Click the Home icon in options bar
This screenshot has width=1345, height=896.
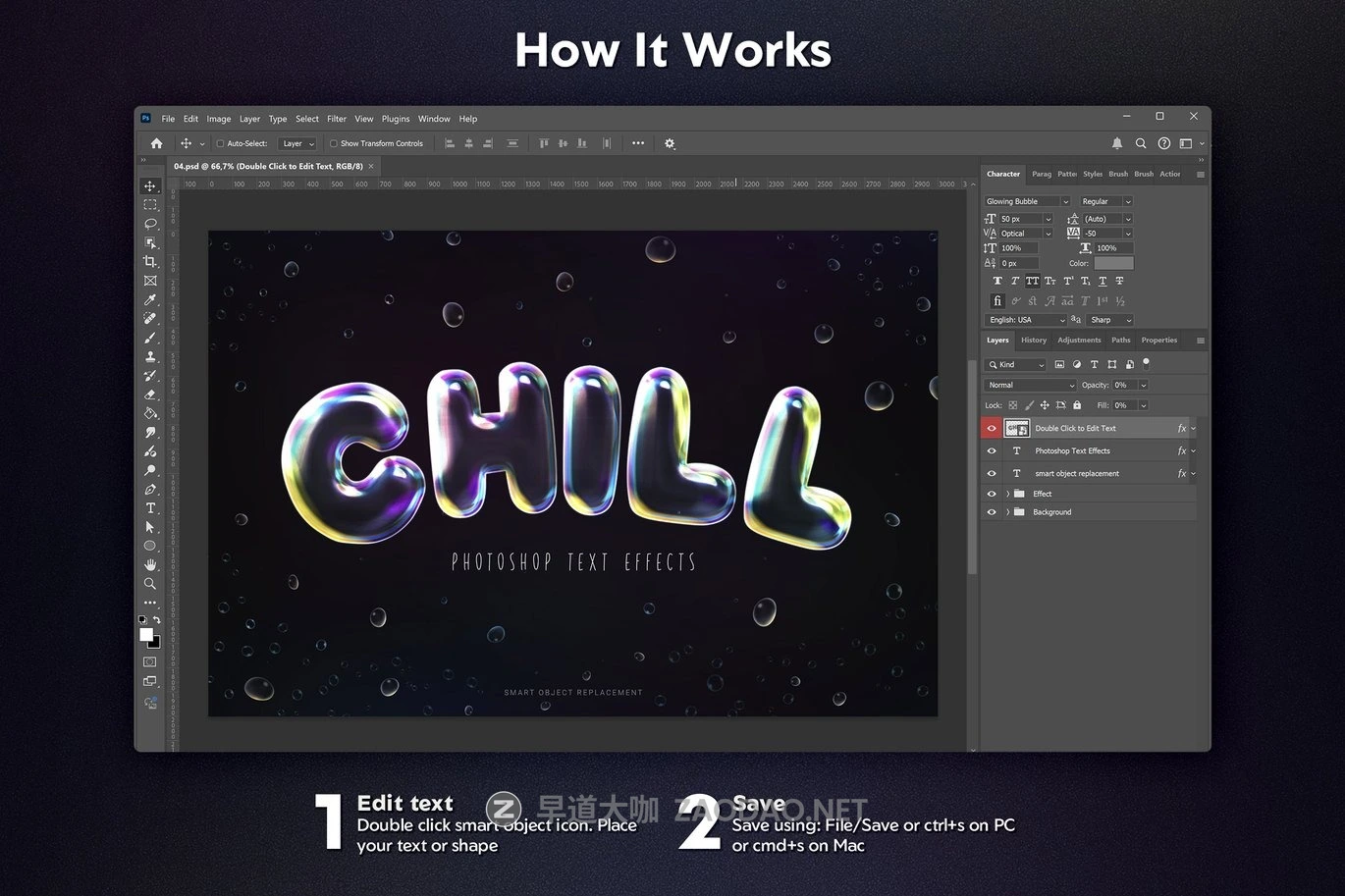pos(156,143)
